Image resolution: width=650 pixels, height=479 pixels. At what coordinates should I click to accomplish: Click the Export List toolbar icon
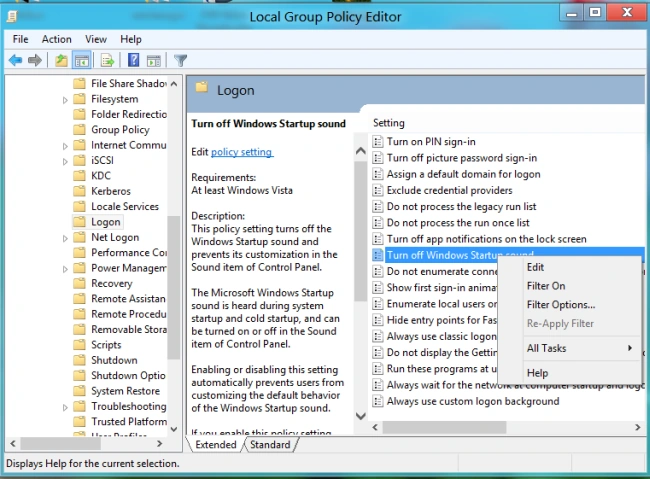click(107, 61)
